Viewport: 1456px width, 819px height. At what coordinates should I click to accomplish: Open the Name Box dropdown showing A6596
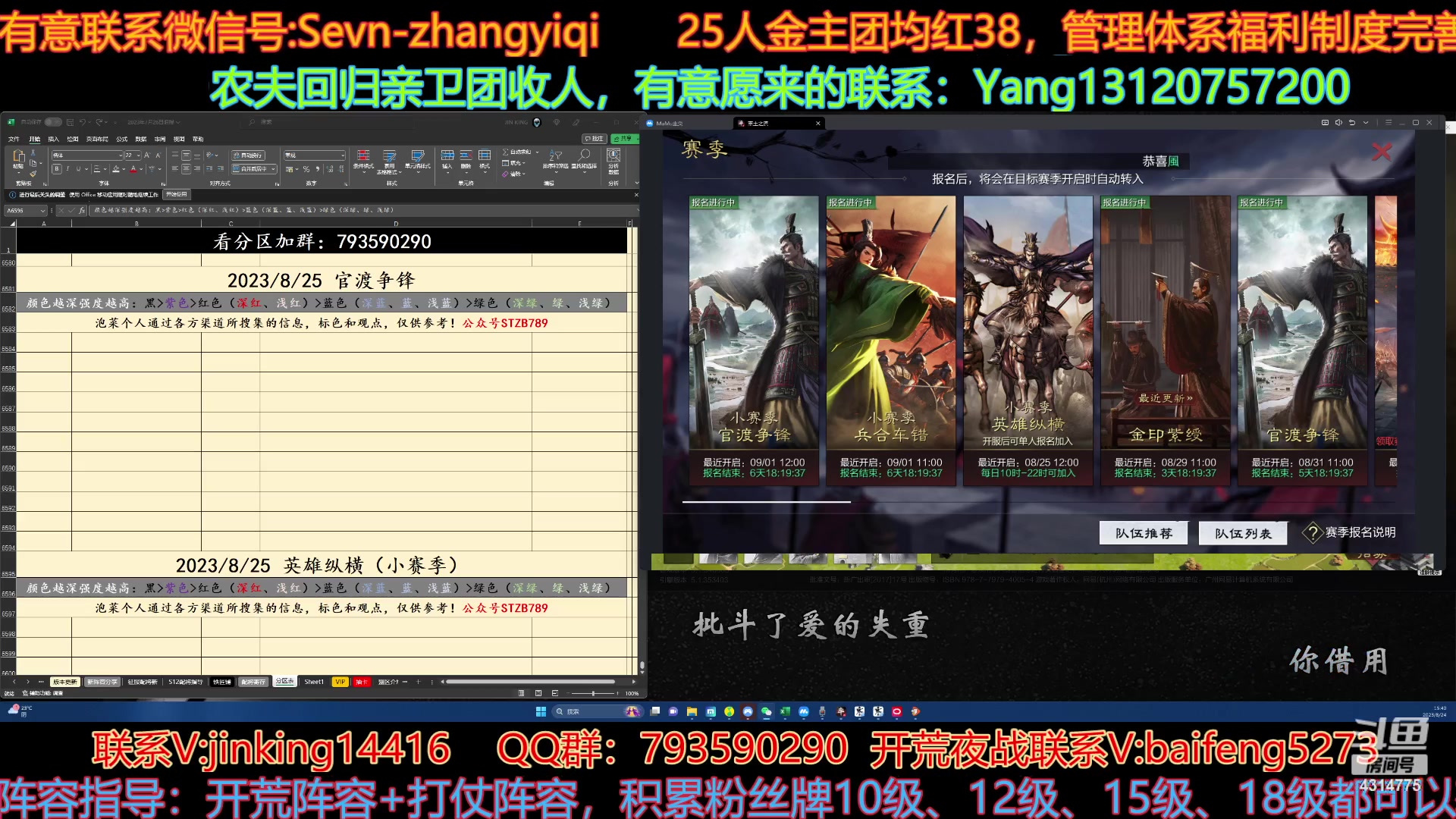point(42,211)
